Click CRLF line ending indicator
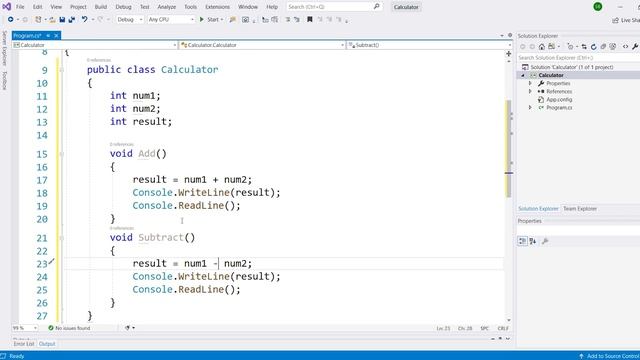The image size is (640, 360). (503, 328)
